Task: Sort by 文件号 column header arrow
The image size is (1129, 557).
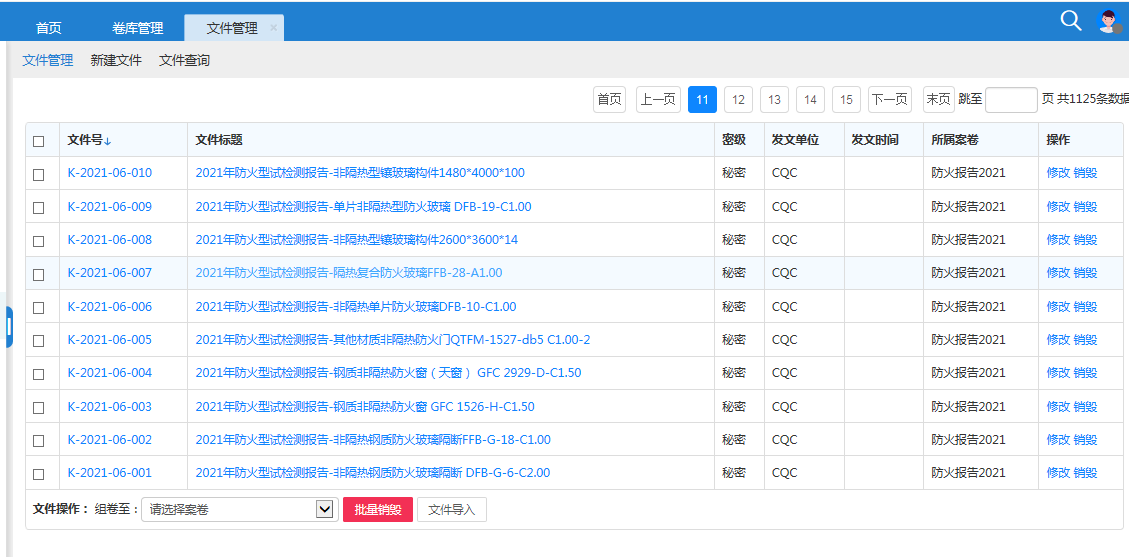Action: pos(108,141)
